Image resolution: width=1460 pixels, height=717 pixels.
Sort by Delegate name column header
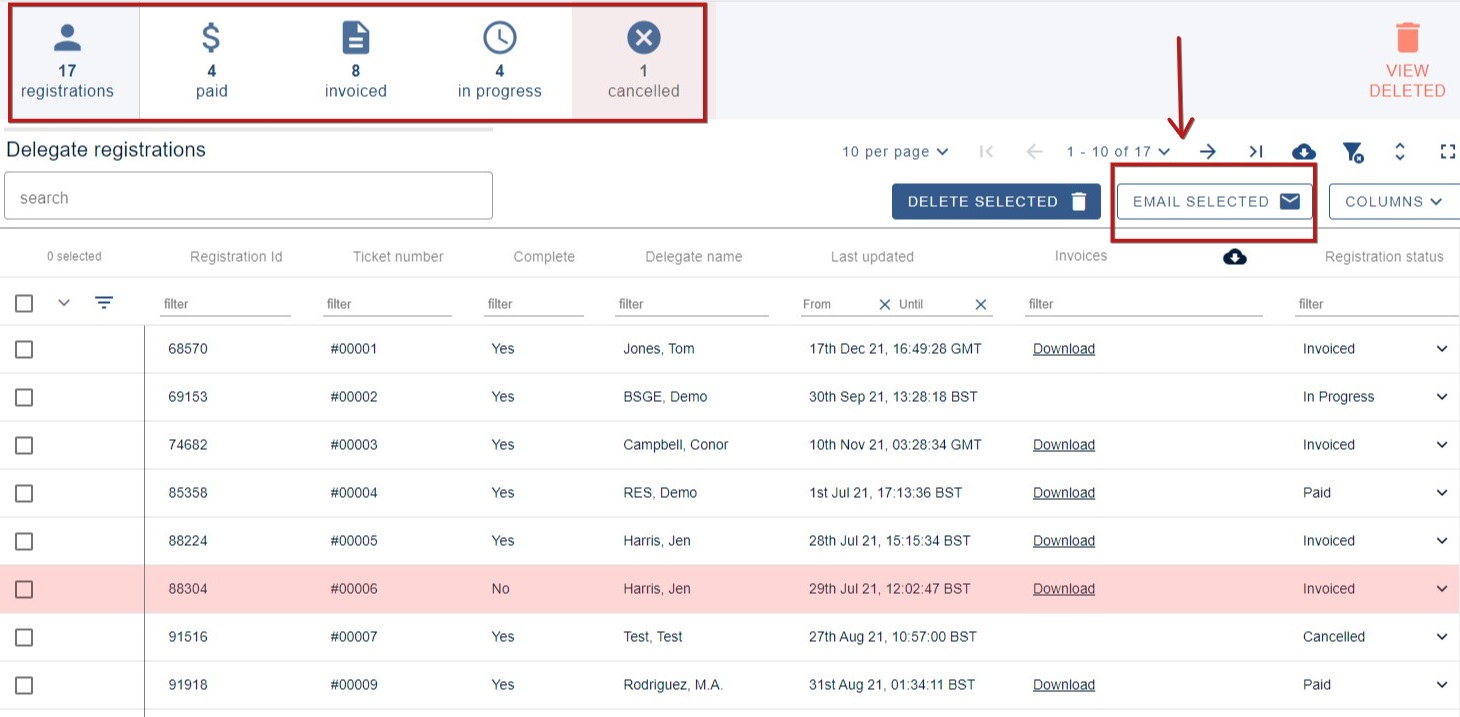click(x=694, y=257)
